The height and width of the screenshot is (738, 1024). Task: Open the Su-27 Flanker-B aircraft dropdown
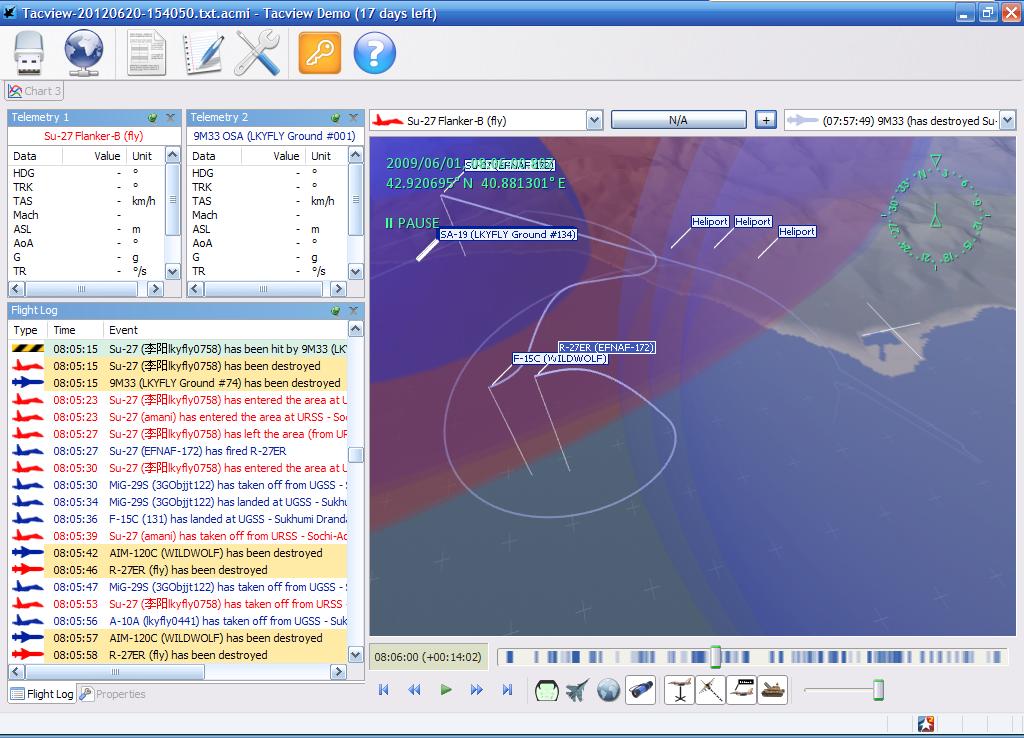(594, 121)
